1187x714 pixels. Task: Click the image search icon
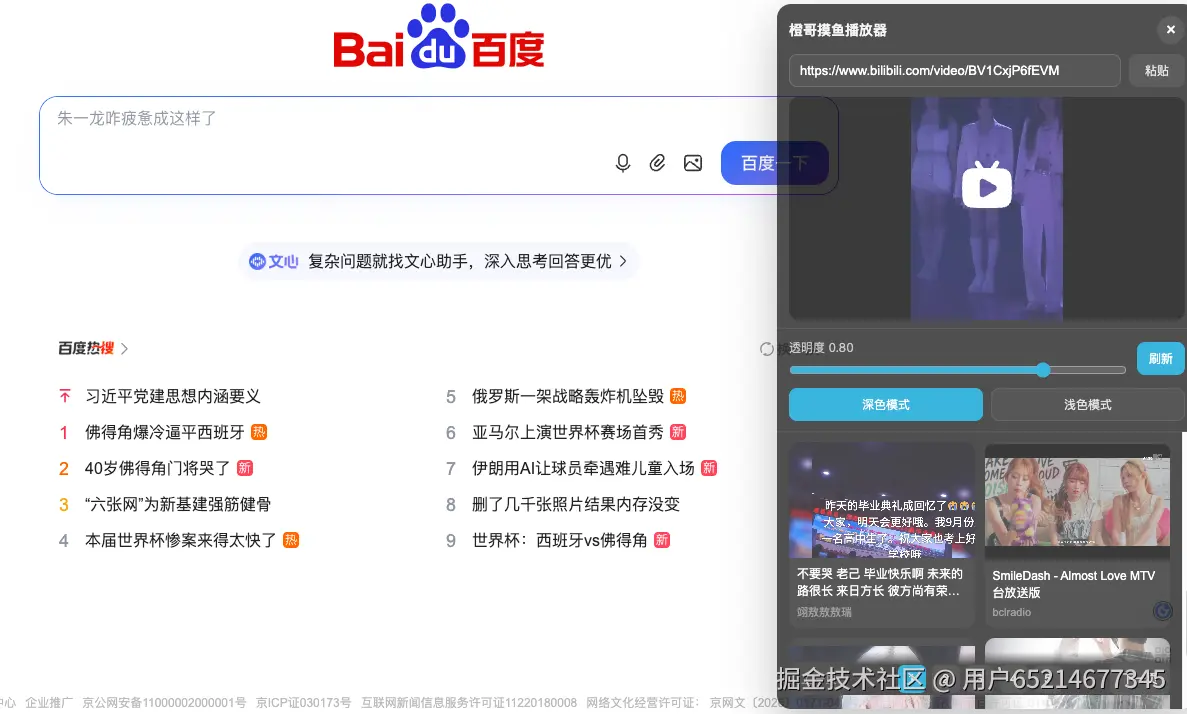coord(693,163)
